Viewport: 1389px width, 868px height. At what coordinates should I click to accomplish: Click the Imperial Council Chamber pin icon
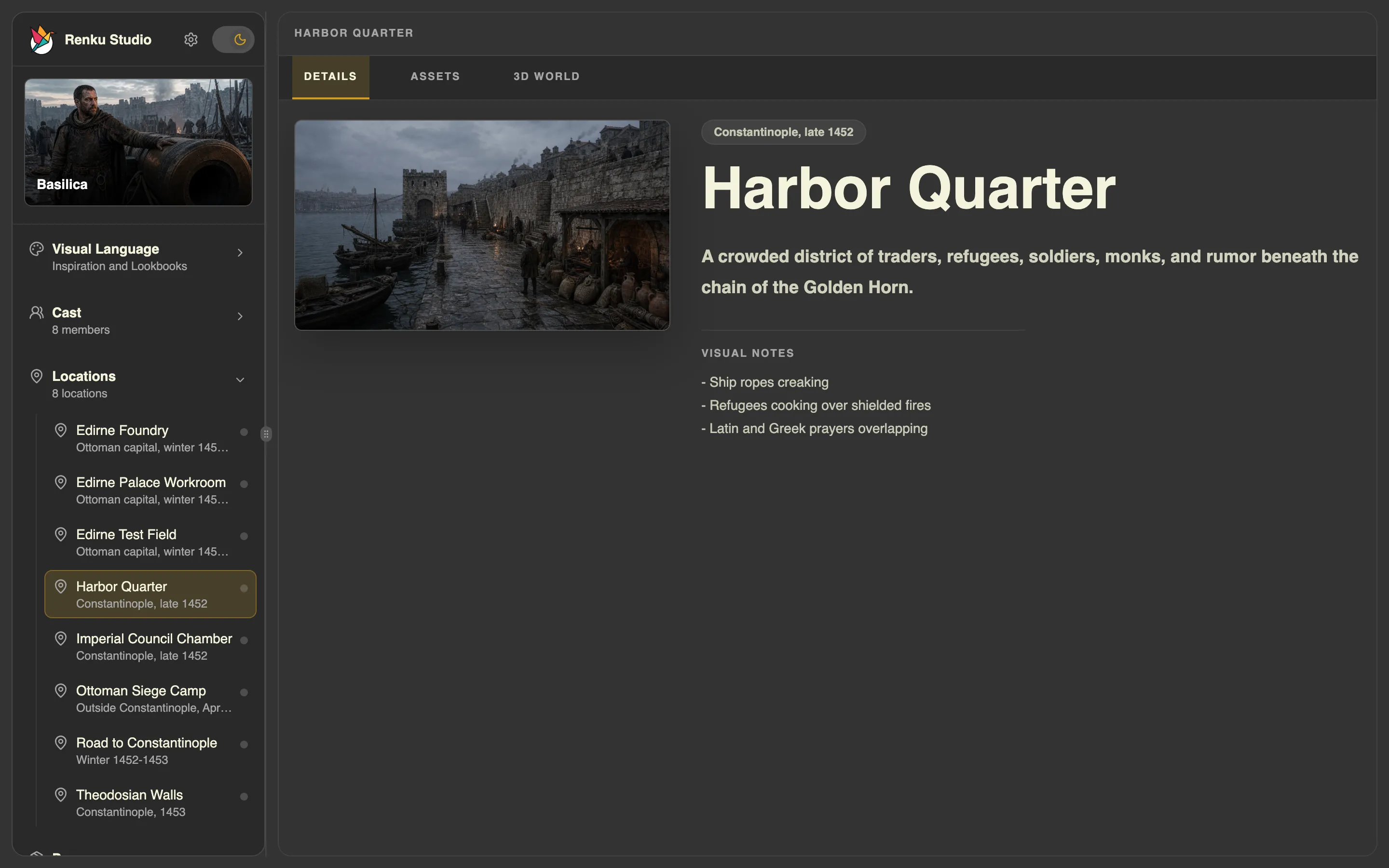60,638
